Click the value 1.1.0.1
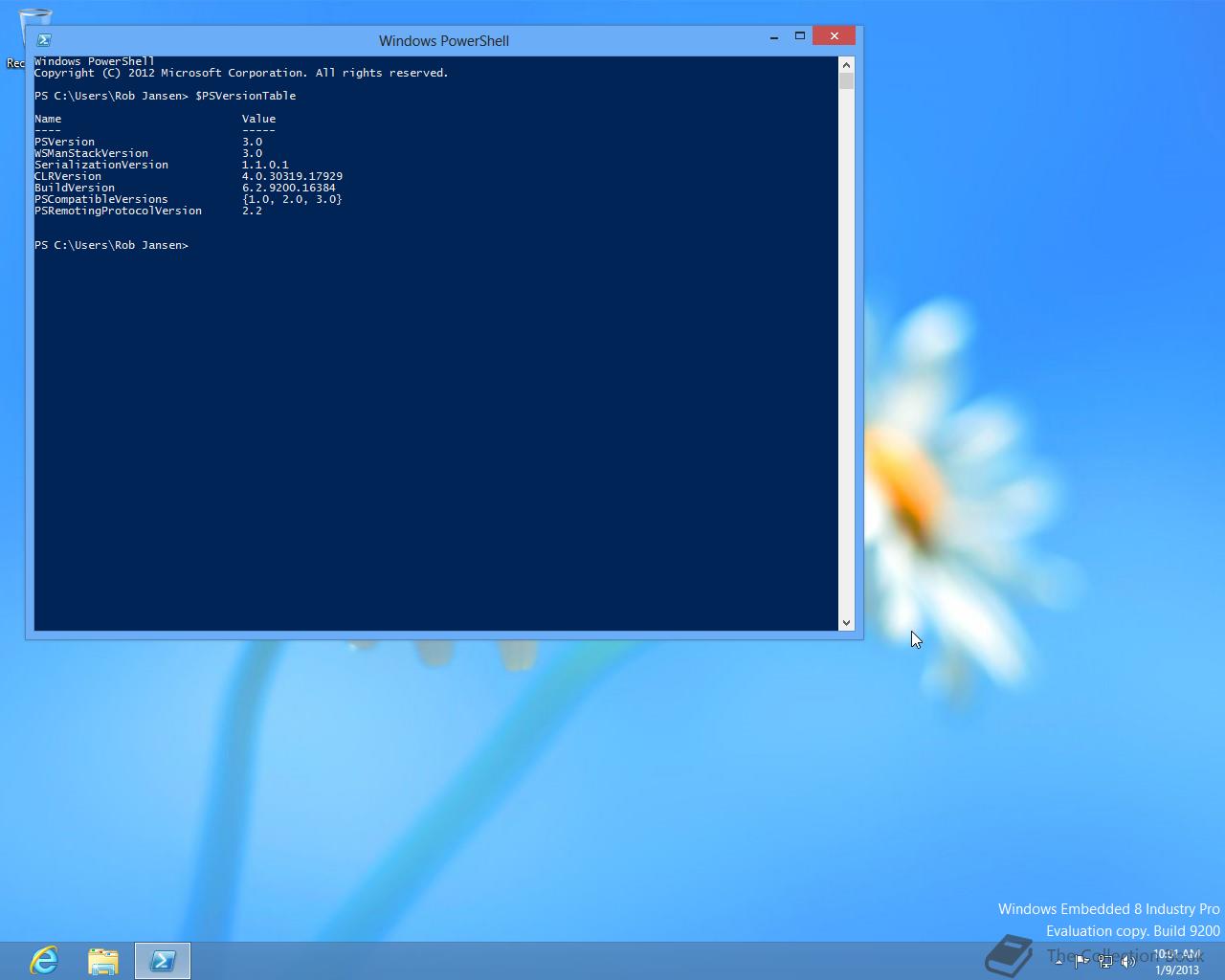 pos(265,165)
